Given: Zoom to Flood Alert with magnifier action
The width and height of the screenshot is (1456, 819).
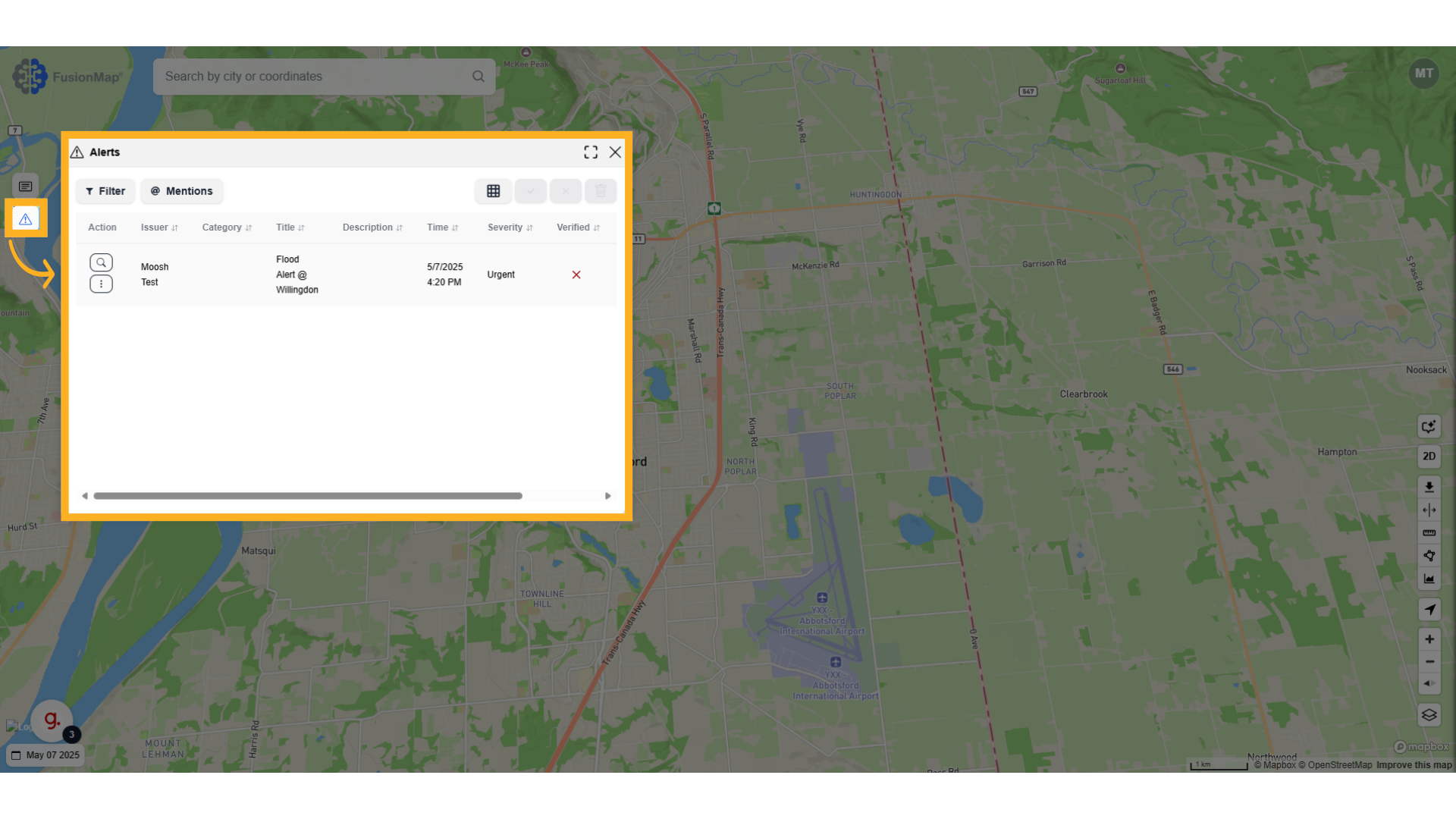Looking at the screenshot, I should (x=101, y=262).
